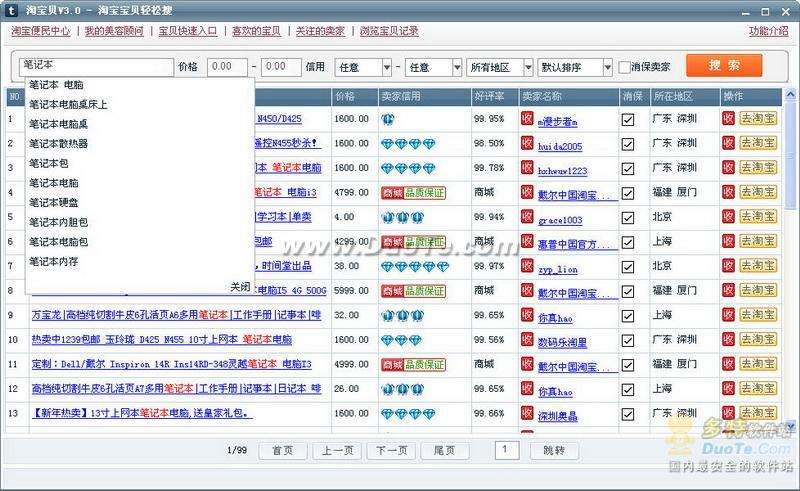Viewport: 800px width, 491px height.
Task: Click the 商城 品质保证 badge in row 11
Action: [413, 364]
